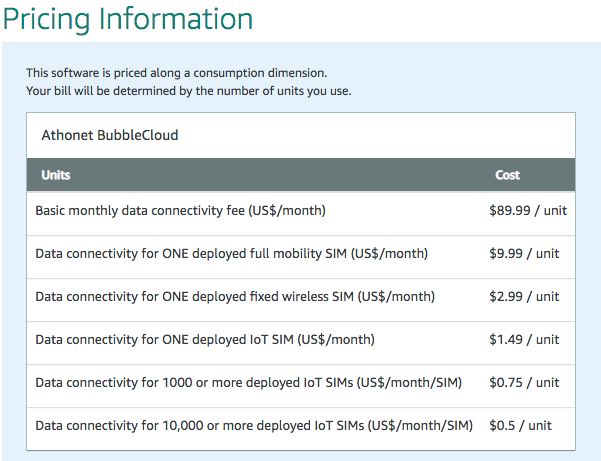601x461 pixels.
Task: Select the full mobility SIM row label
Action: coord(231,254)
